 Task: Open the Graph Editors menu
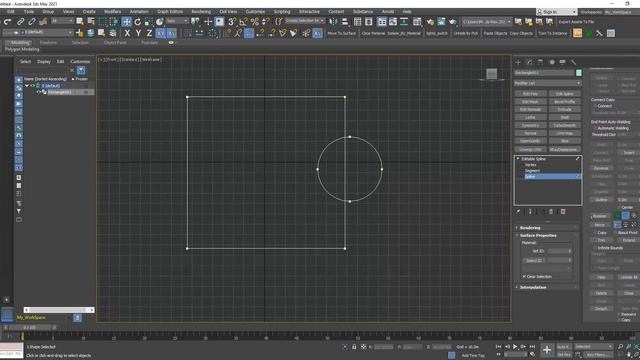click(170, 11)
